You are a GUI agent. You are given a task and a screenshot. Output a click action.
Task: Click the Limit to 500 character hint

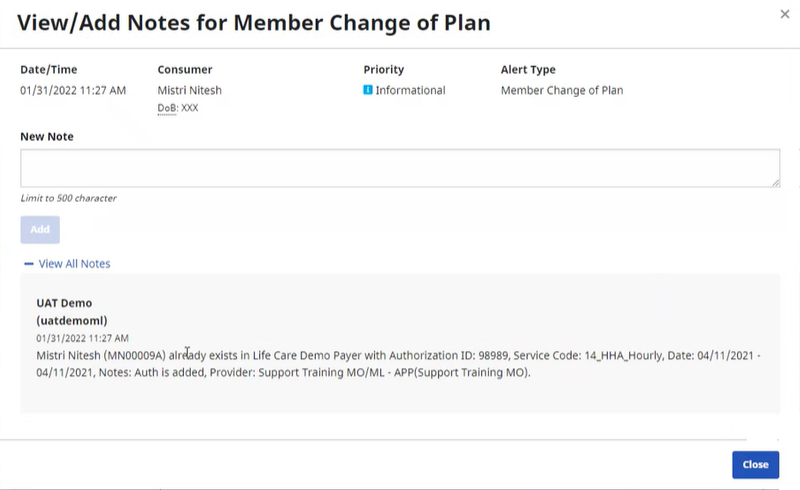68,198
